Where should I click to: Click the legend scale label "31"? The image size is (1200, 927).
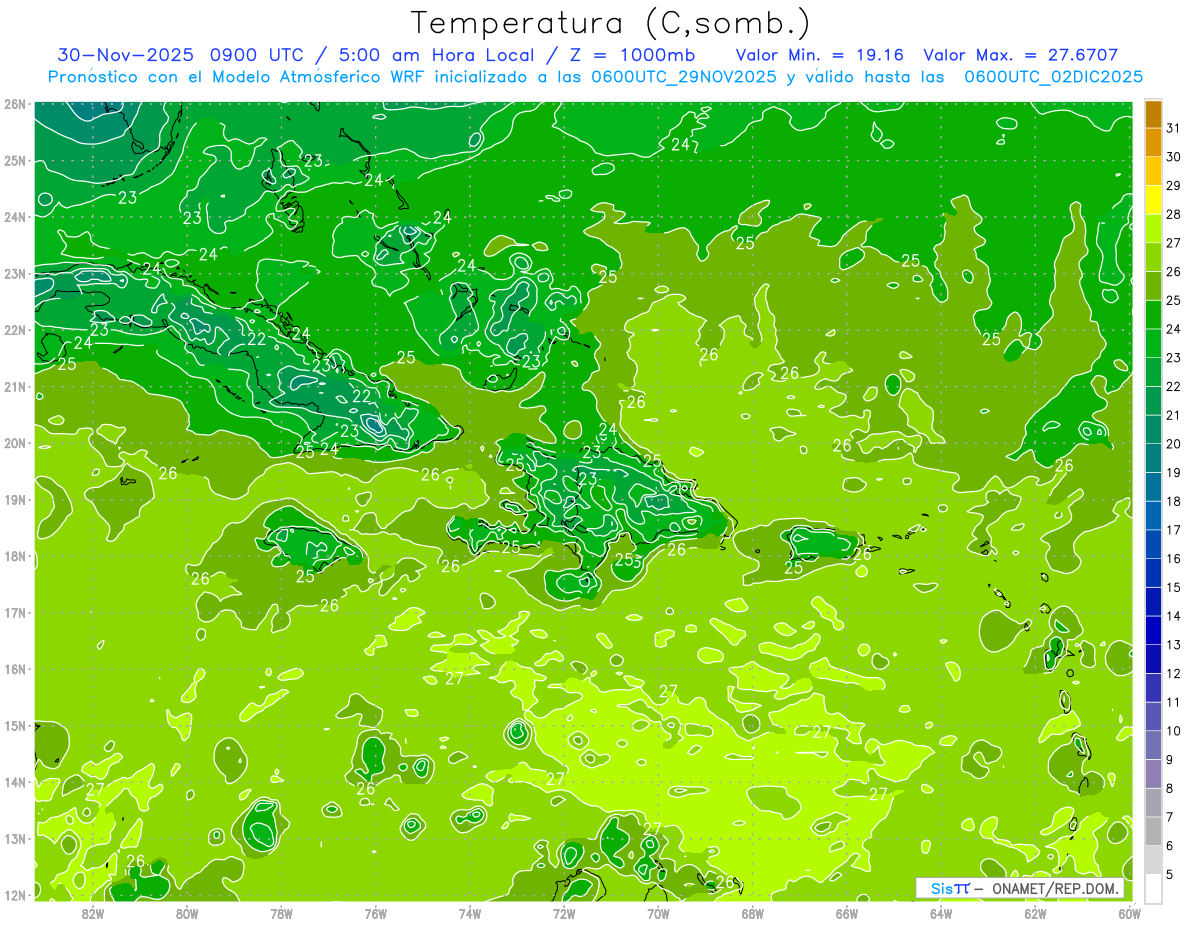(x=1174, y=128)
